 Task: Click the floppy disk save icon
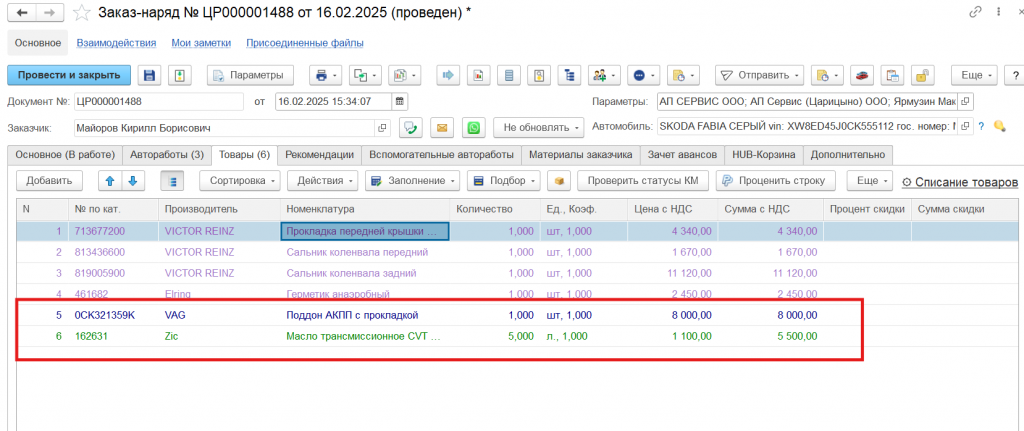(x=150, y=75)
